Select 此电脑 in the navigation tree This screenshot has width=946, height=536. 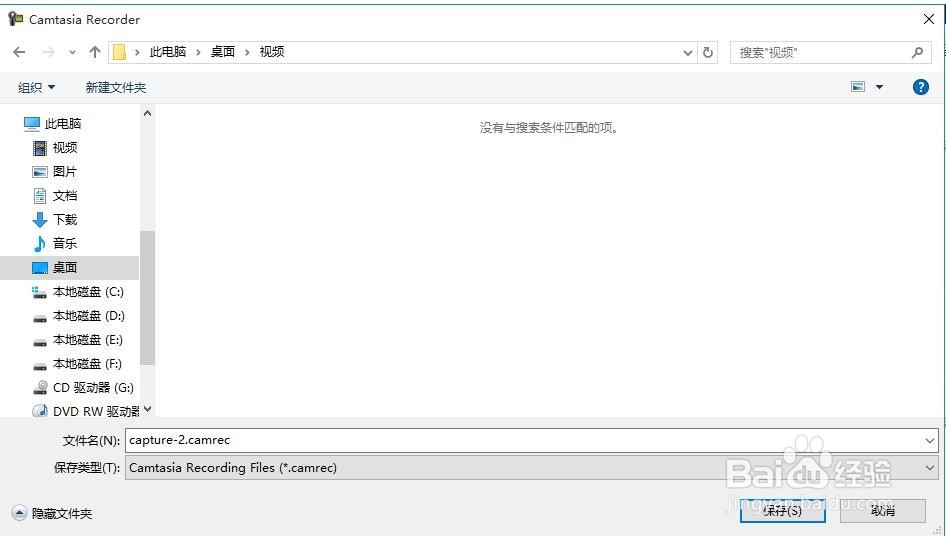click(x=52, y=124)
